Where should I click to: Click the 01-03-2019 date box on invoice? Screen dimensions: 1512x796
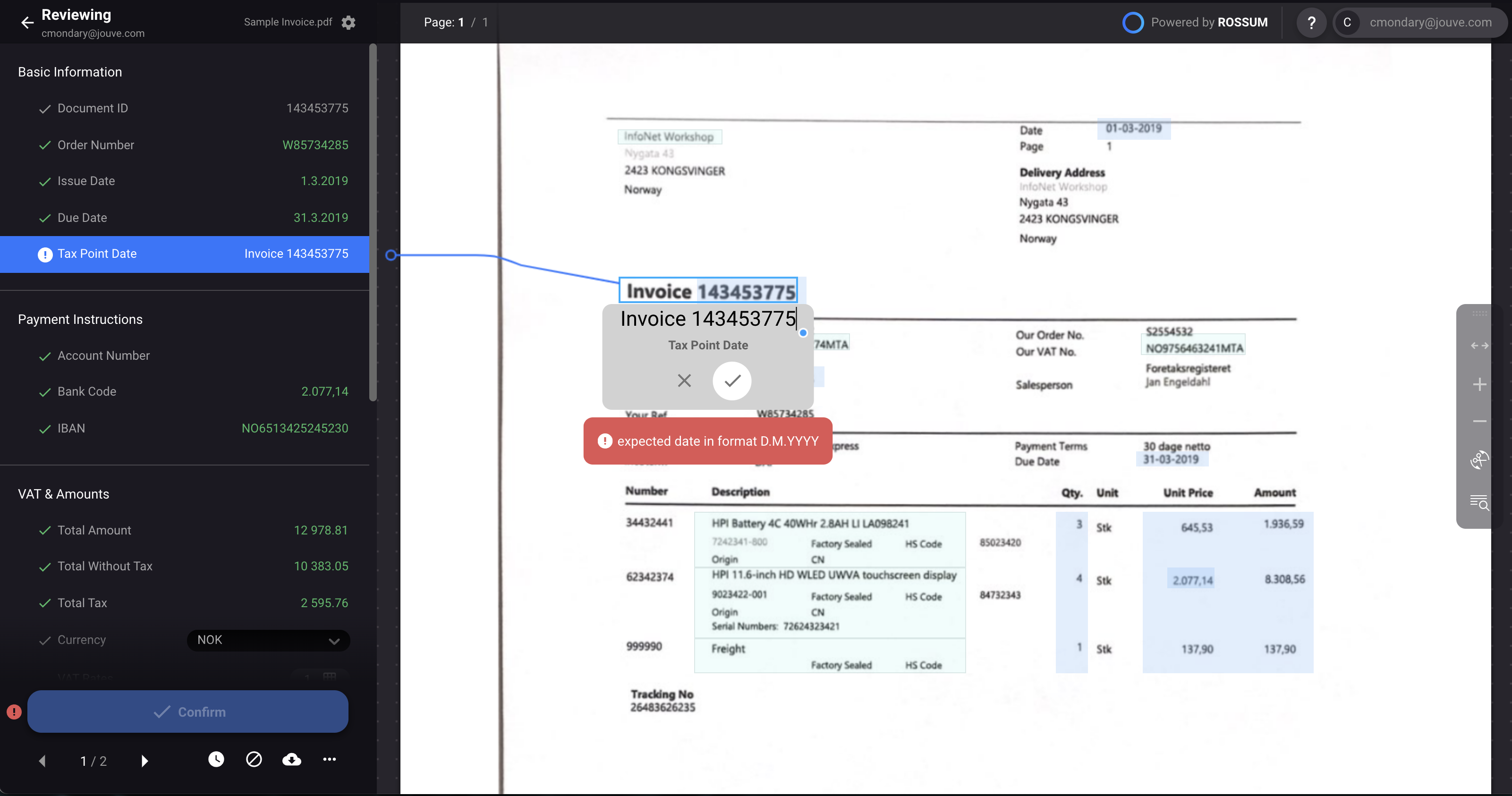tap(1134, 128)
